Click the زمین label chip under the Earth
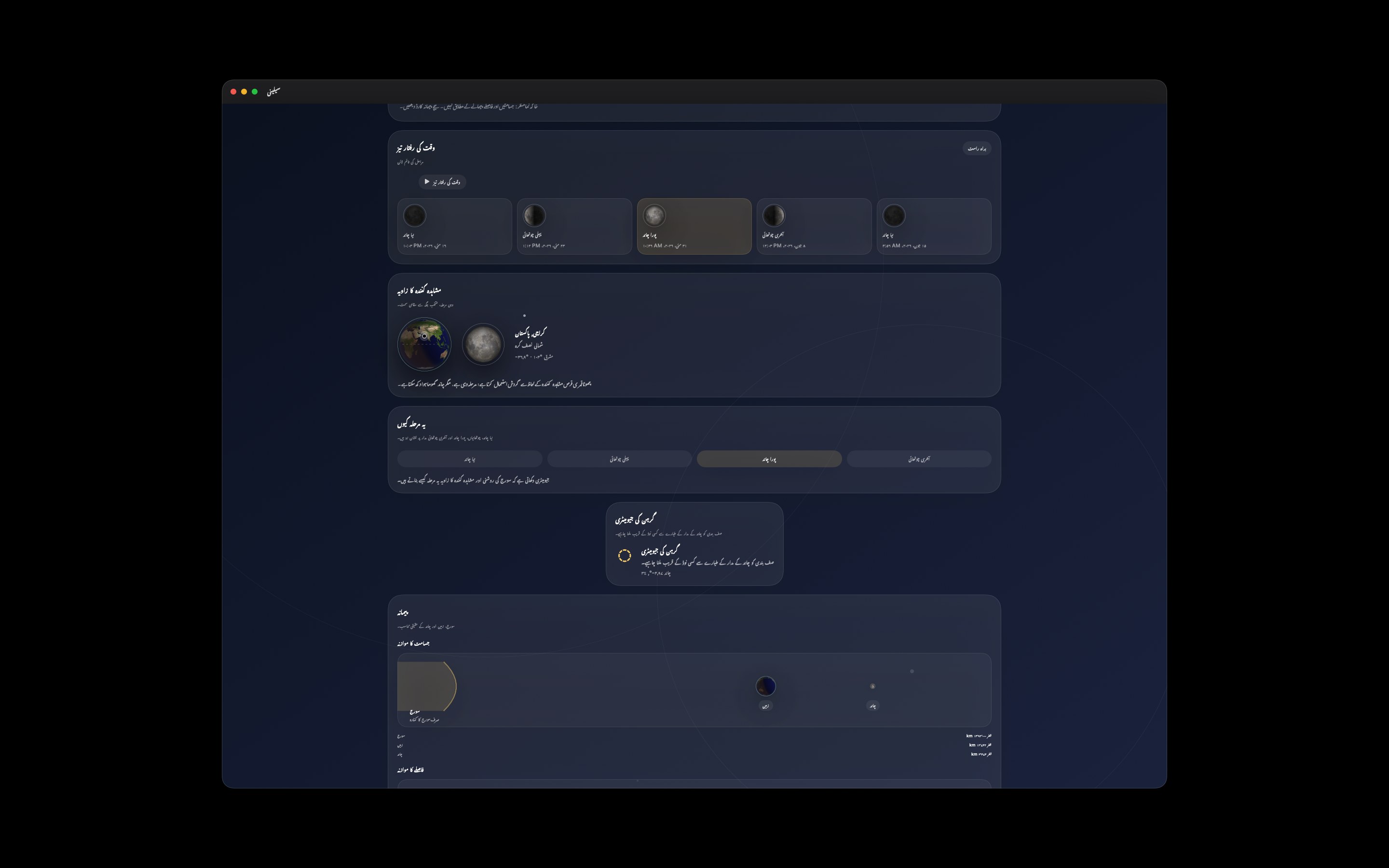The width and height of the screenshot is (1389, 868). 766,706
